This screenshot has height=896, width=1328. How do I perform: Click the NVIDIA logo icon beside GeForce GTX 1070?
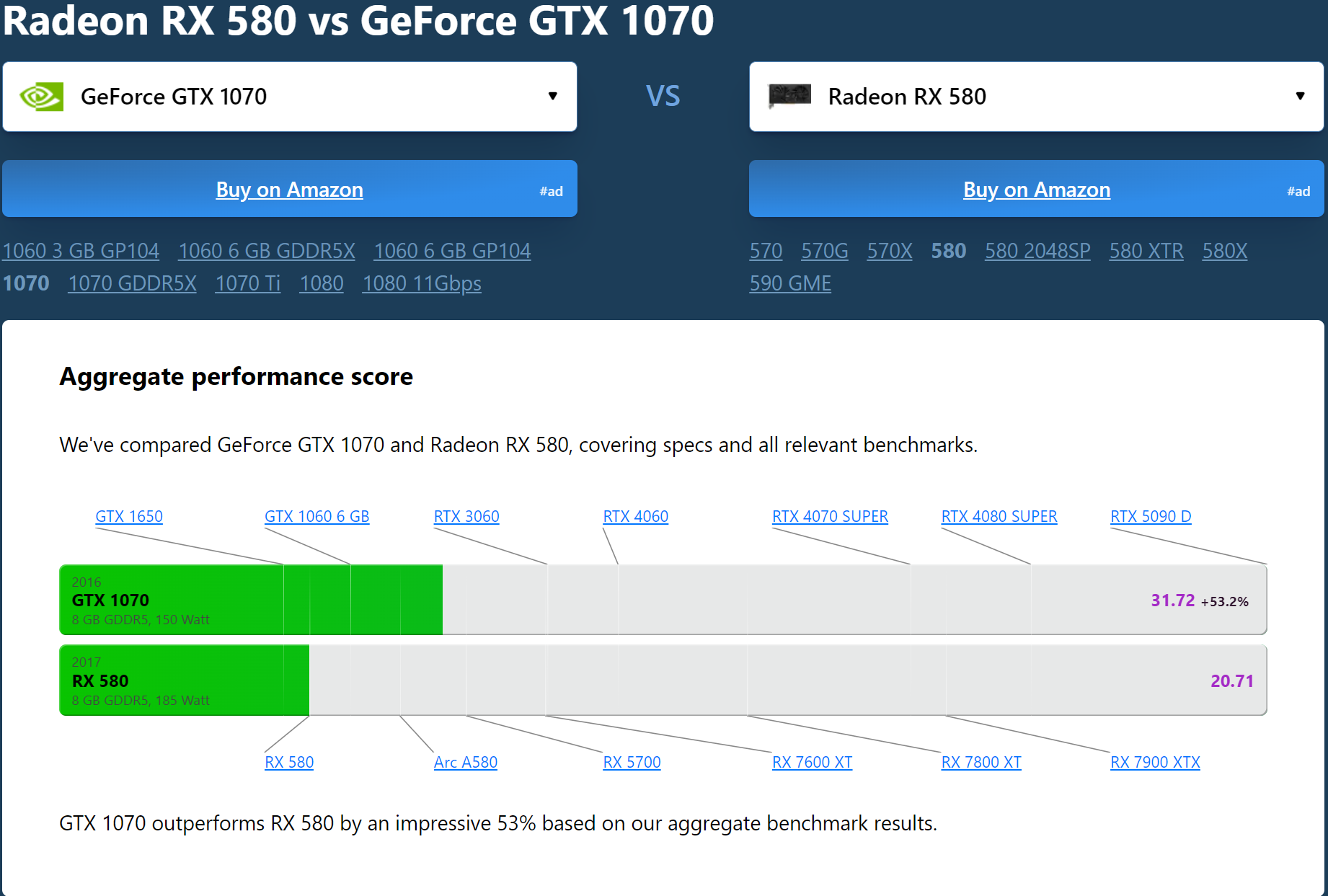pos(42,97)
